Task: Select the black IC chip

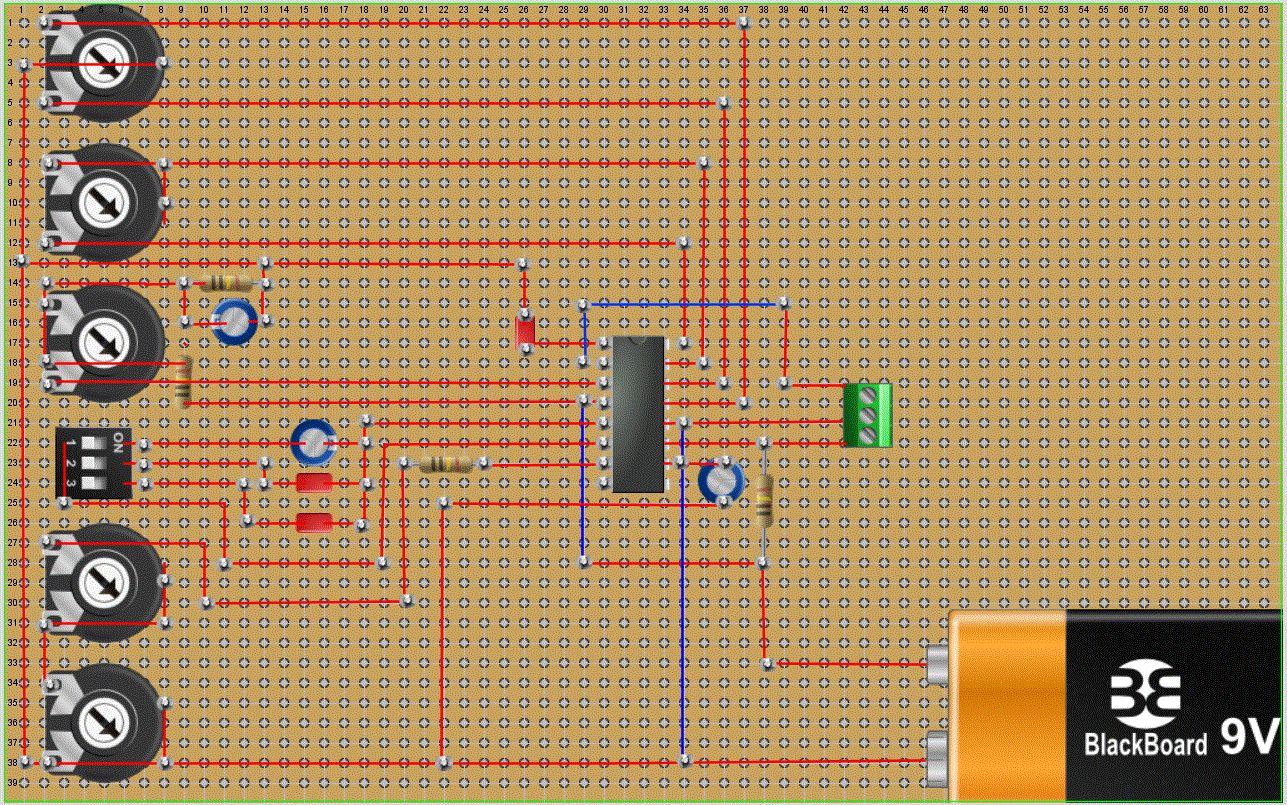Action: pos(638,414)
